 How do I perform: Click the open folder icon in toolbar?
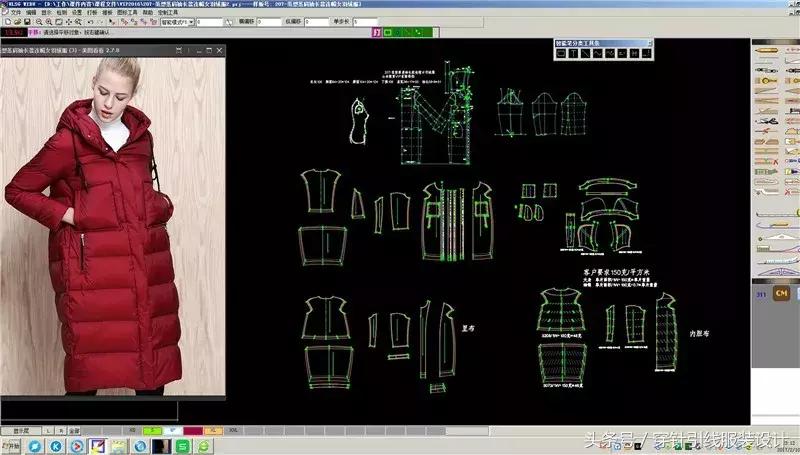point(15,22)
